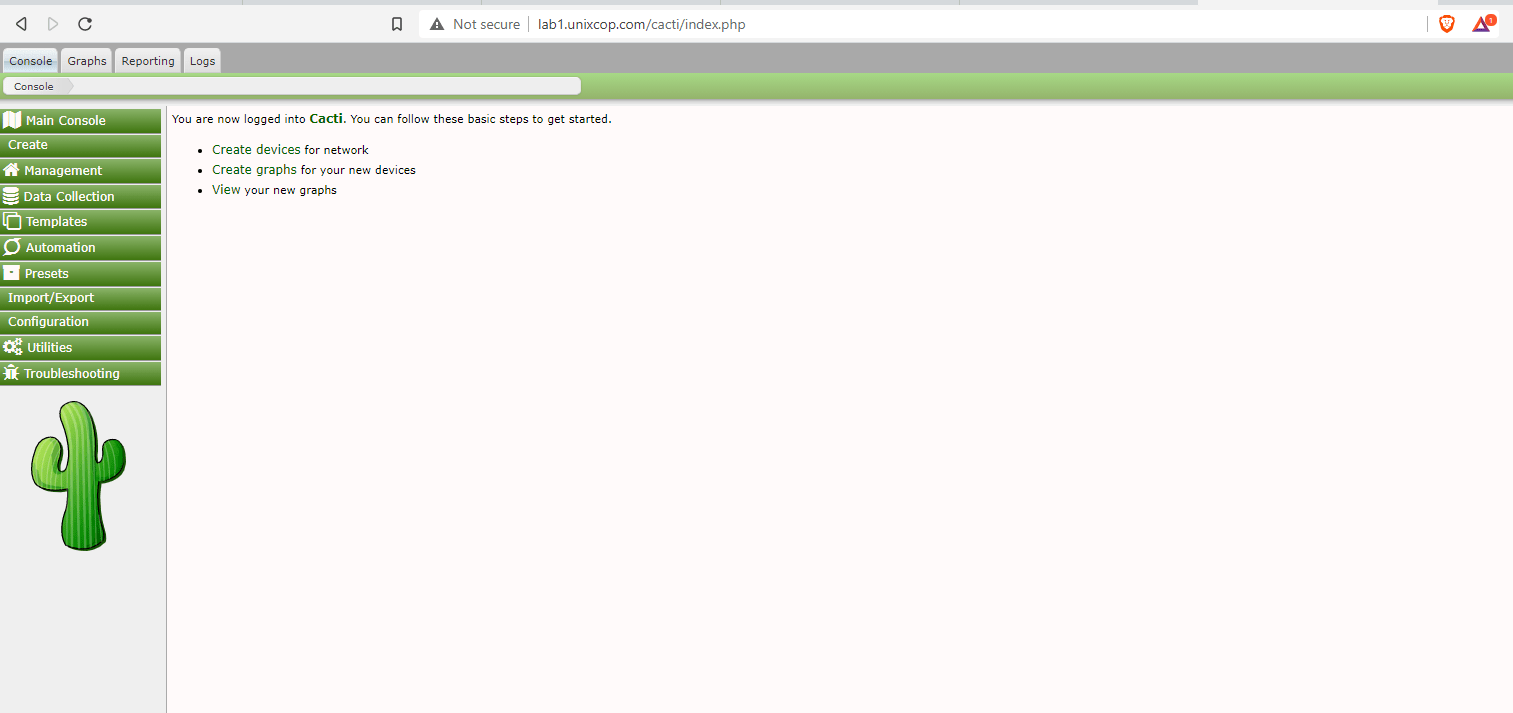Open the Main Console menu
The height and width of the screenshot is (713, 1513).
tap(80, 120)
